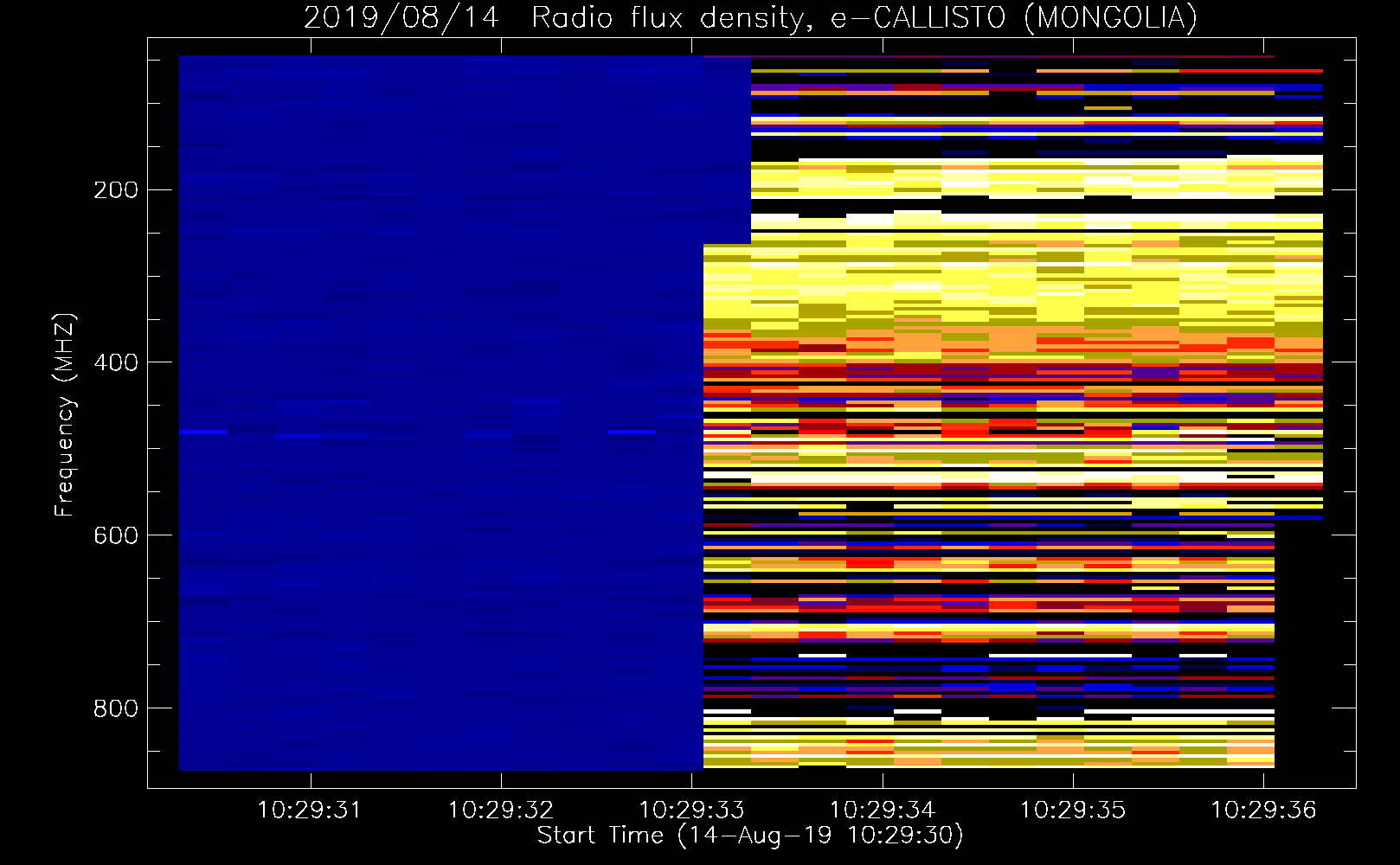Click the 400 frequency tick label

pos(116,362)
